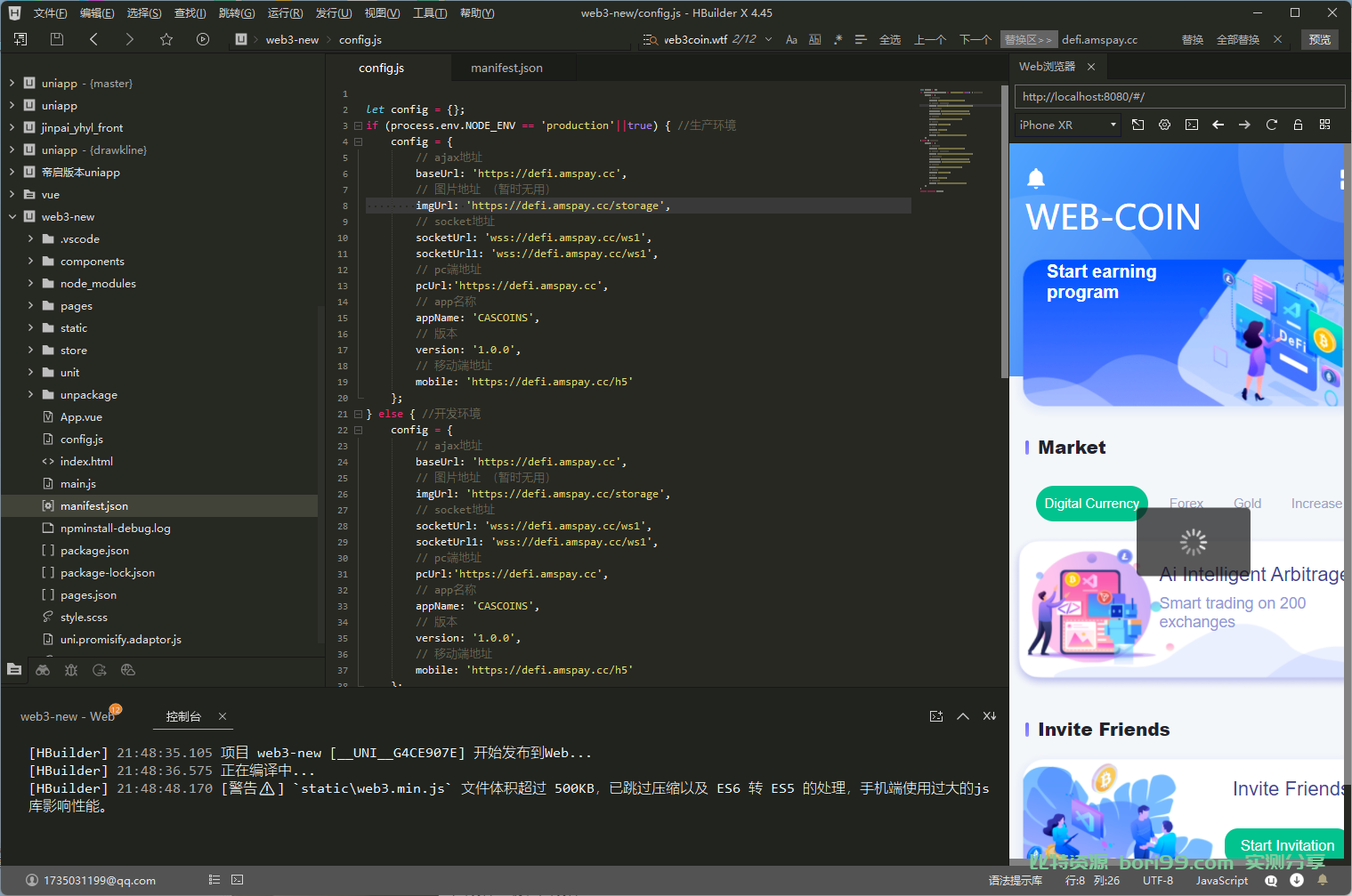The image size is (1352, 896).
Task: Go forward with the right arrow toolbar icon
Action: (x=130, y=39)
